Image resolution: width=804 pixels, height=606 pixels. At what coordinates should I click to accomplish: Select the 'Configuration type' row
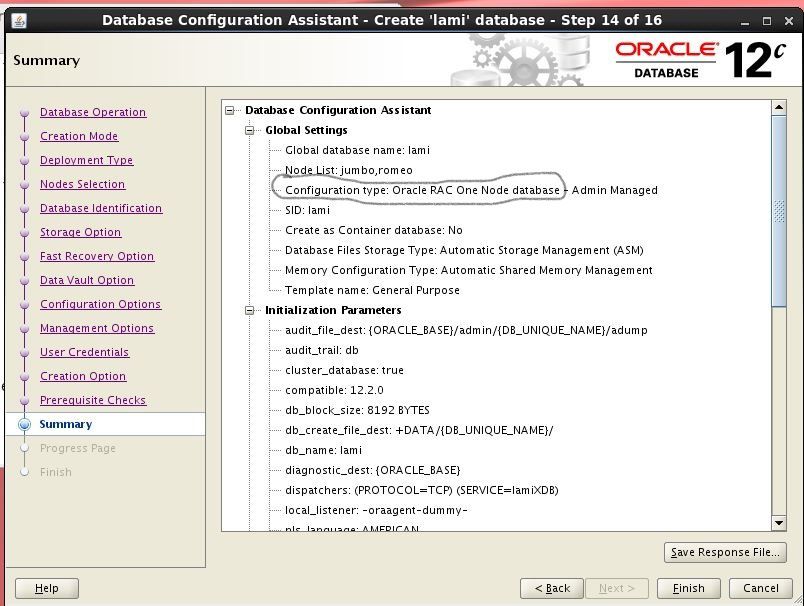coord(471,190)
